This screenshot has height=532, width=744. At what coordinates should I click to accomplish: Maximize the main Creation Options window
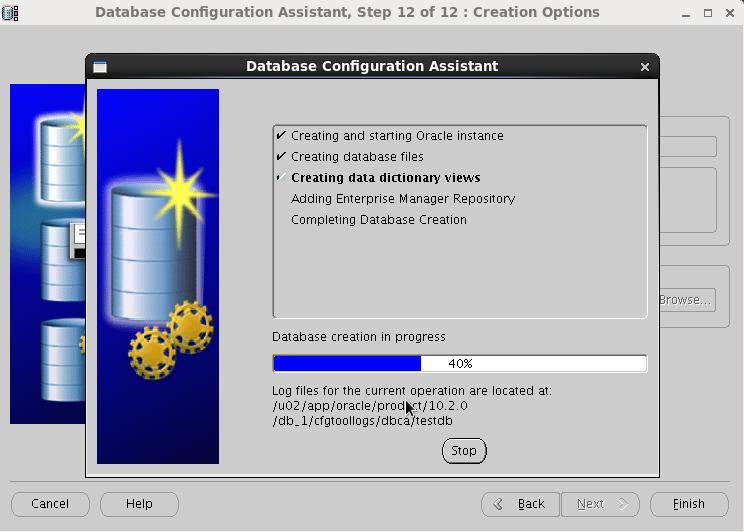pos(708,13)
